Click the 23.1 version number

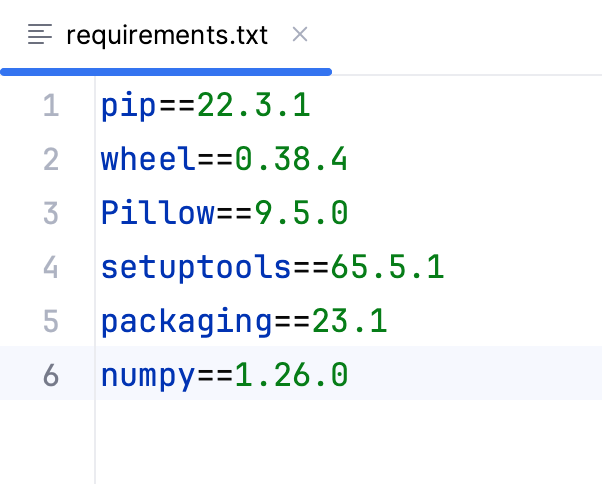coord(349,321)
